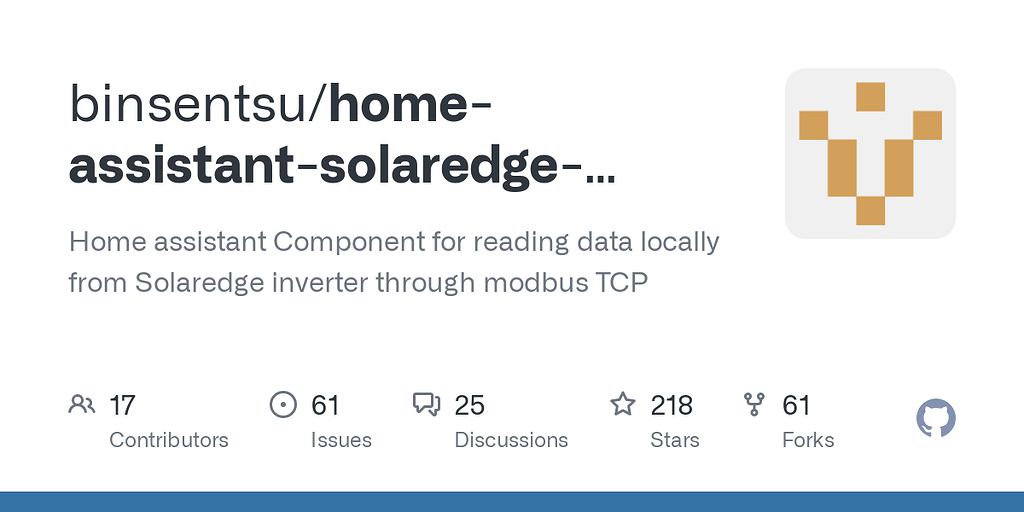Click the 25 discussions count
This screenshot has width=1024, height=512.
(470, 406)
